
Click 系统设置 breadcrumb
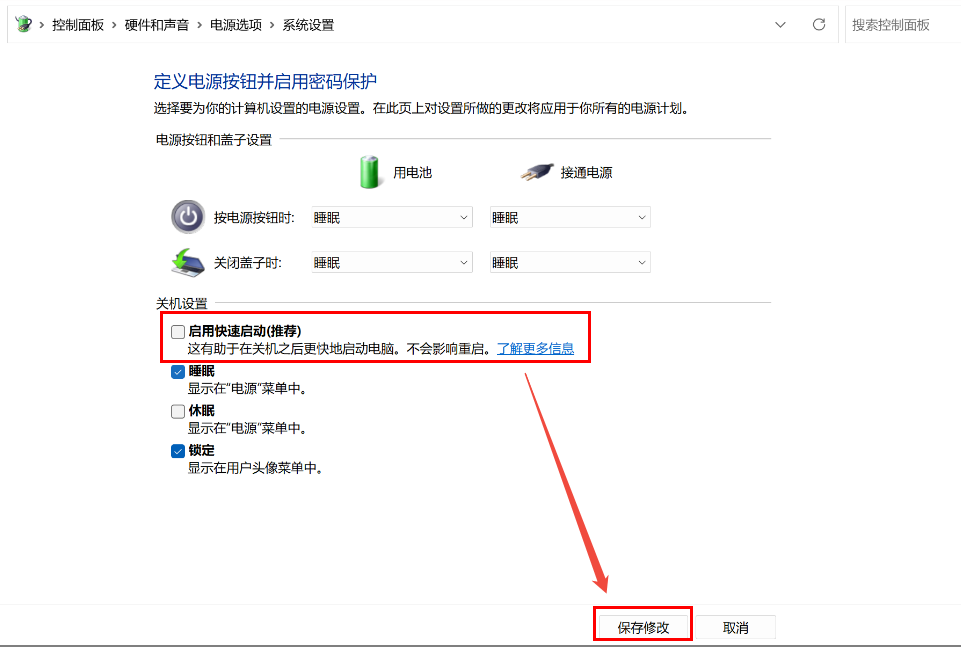[308, 25]
